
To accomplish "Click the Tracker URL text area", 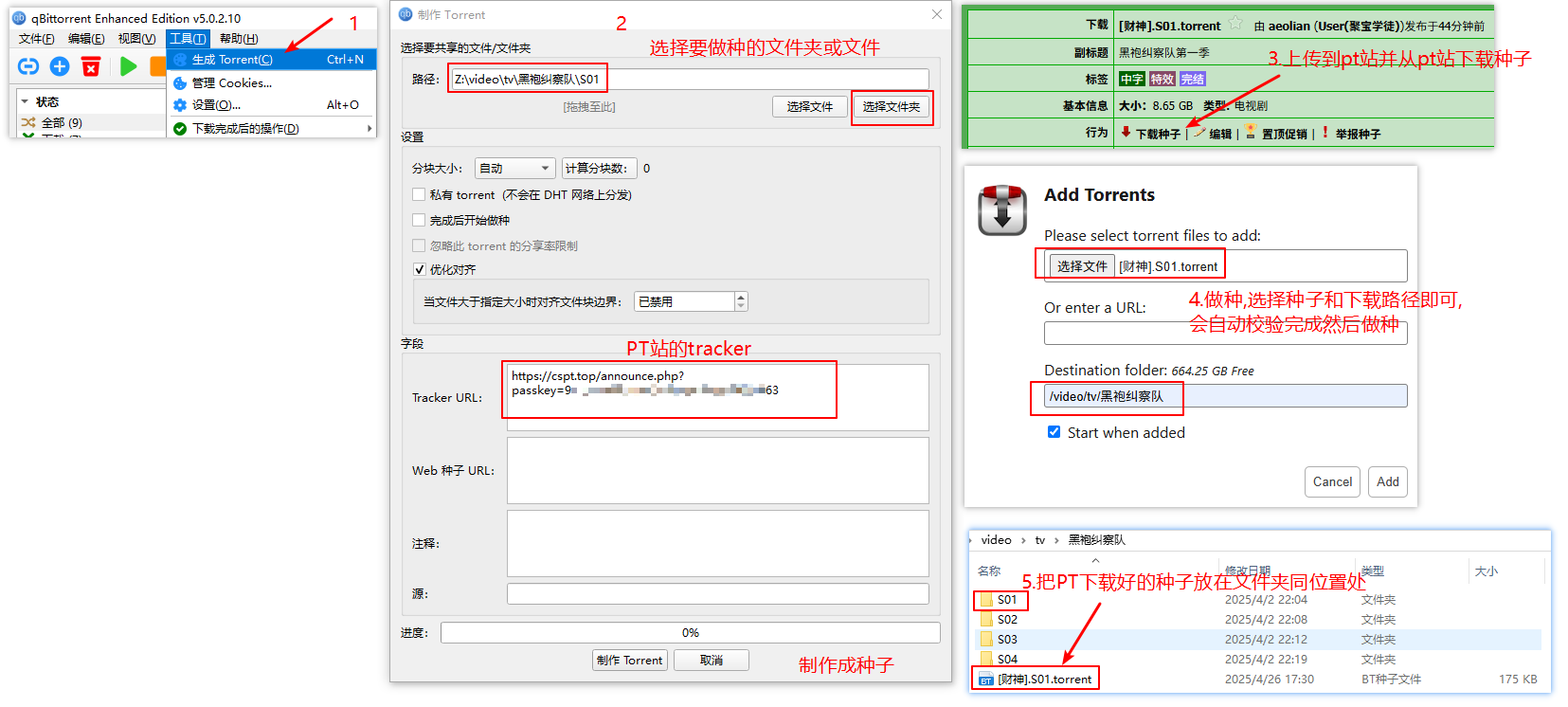I will (717, 397).
